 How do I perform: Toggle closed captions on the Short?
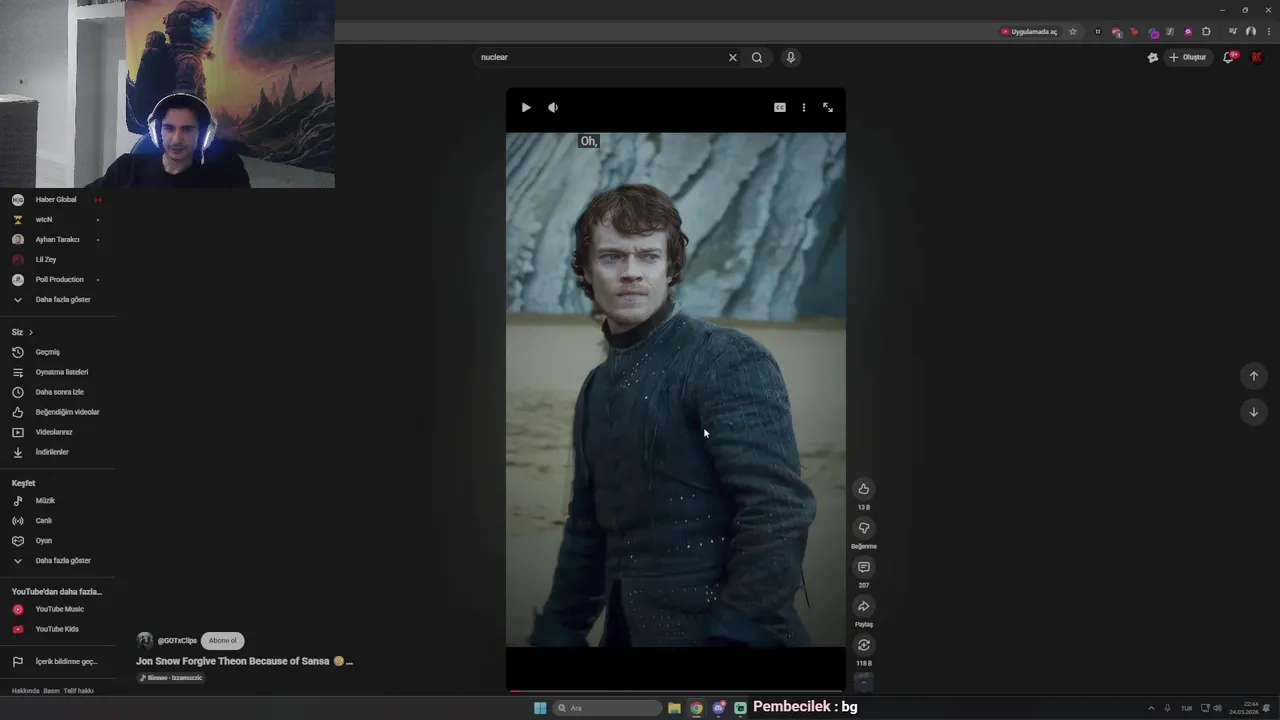[780, 107]
